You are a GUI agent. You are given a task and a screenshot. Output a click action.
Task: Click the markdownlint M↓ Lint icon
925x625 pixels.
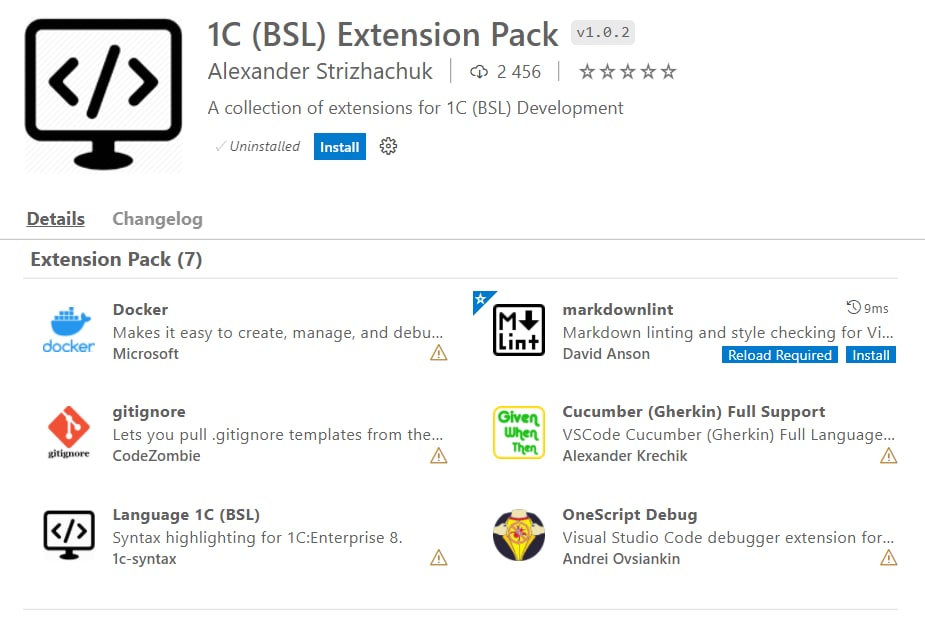(519, 330)
